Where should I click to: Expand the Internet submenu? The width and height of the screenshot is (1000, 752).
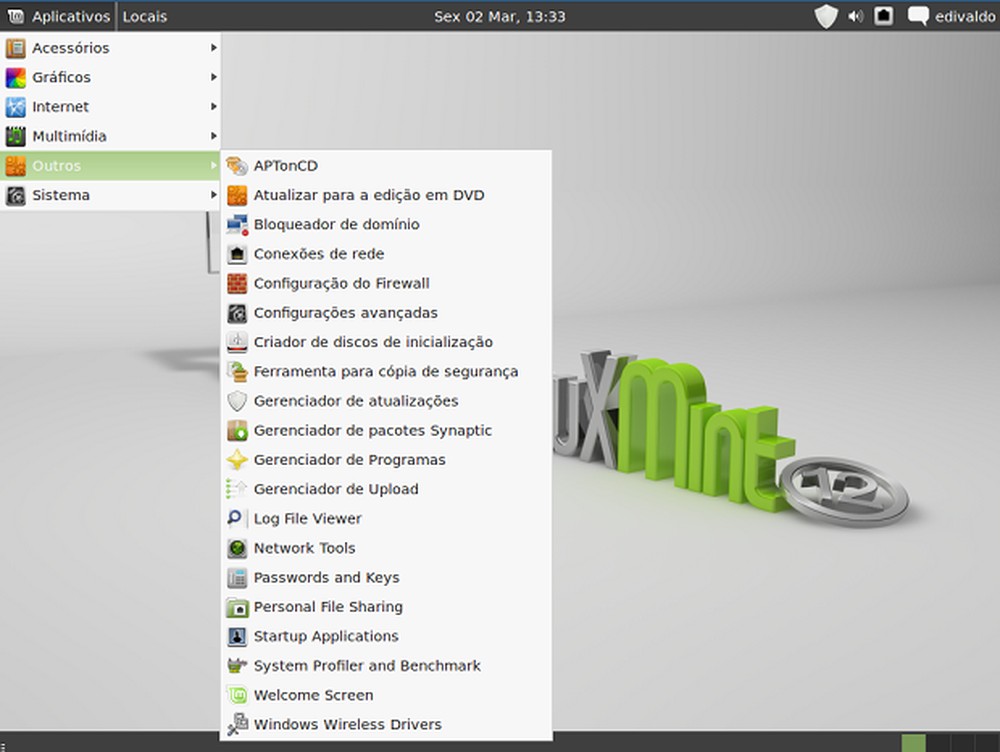coord(61,106)
